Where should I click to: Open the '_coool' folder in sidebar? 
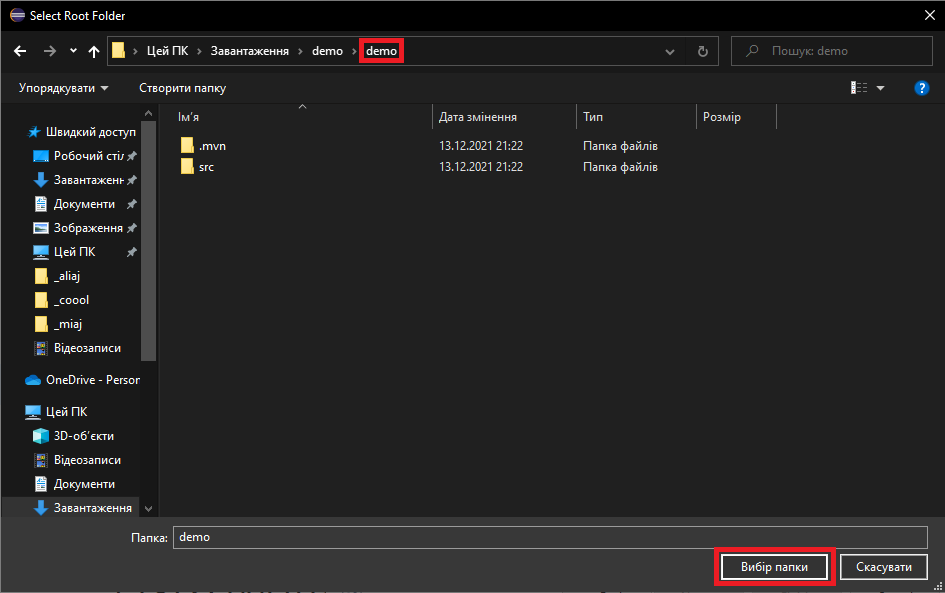tap(71, 300)
